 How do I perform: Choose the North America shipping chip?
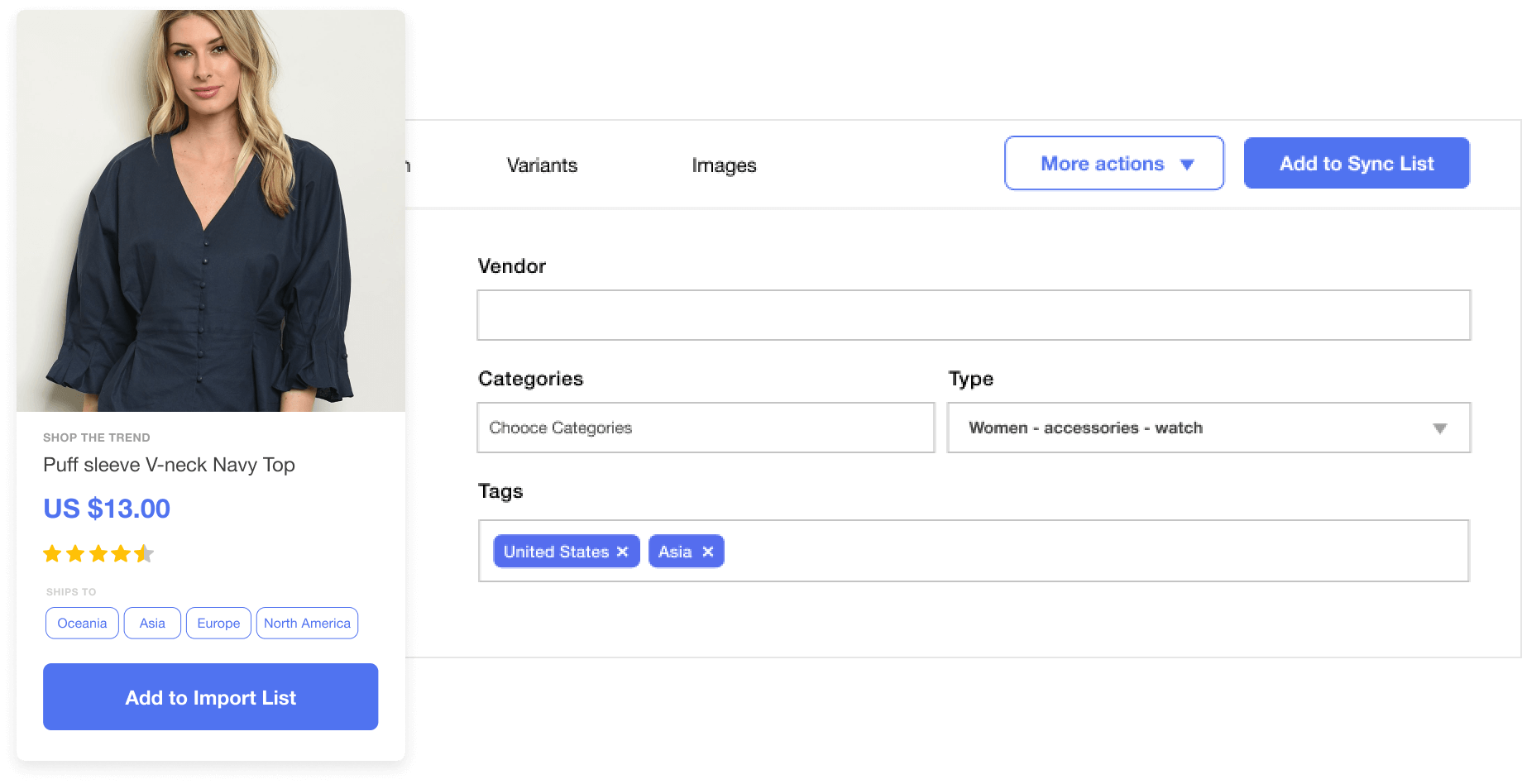pyautogui.click(x=307, y=623)
